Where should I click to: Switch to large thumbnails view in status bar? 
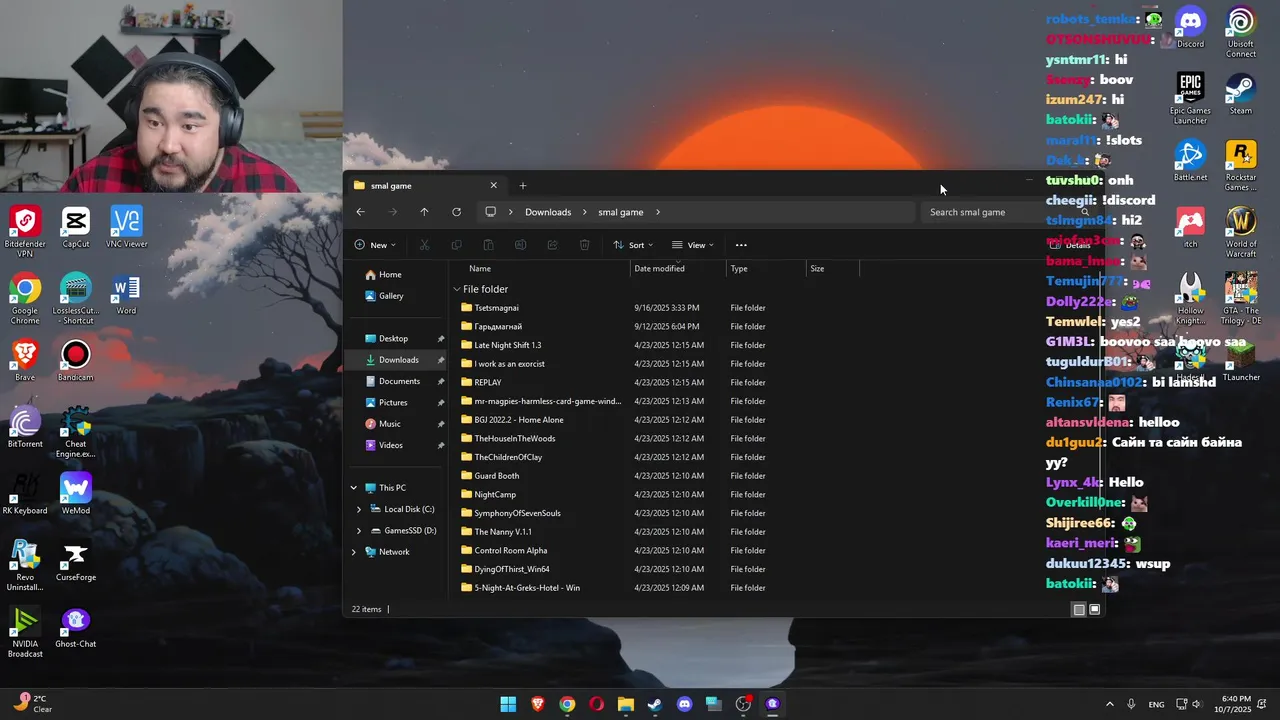[1095, 609]
